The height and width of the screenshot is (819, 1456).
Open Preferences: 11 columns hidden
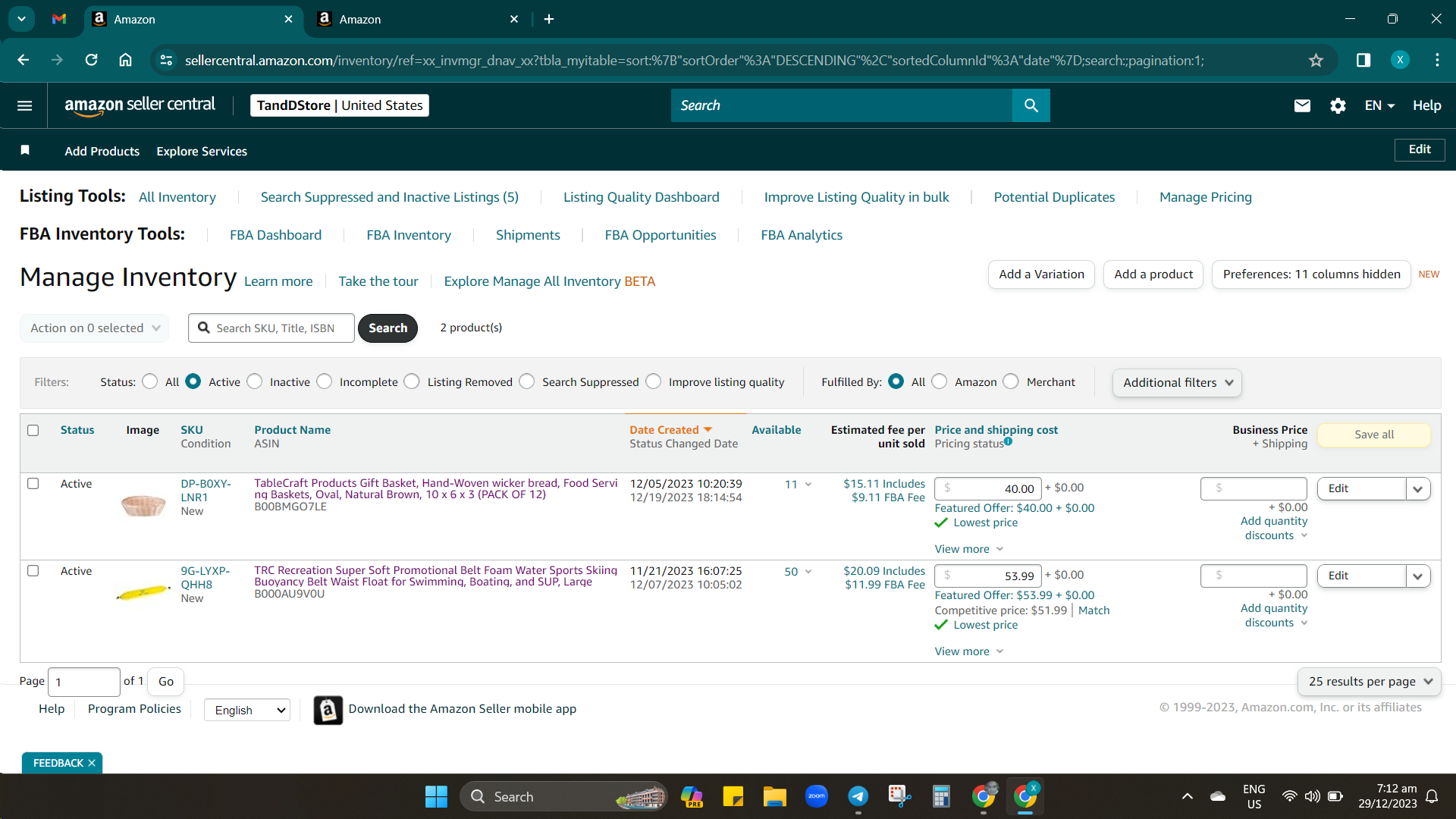(x=1311, y=274)
